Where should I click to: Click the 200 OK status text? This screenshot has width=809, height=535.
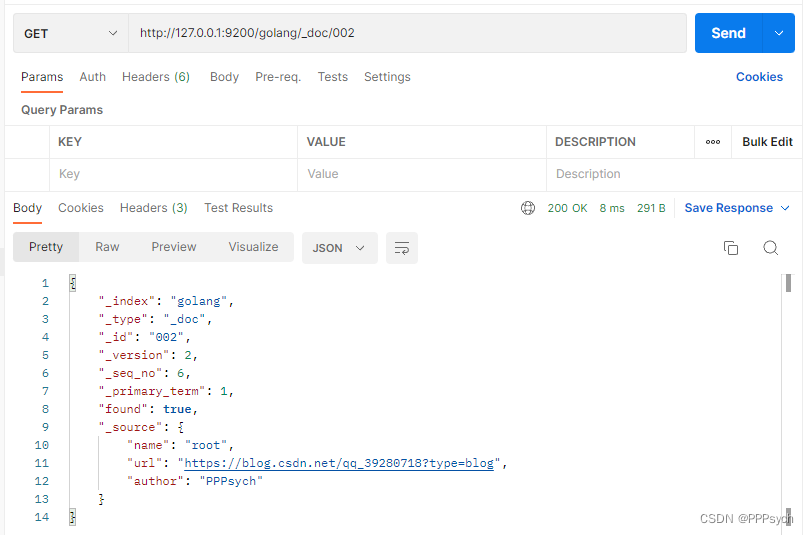[x=567, y=208]
